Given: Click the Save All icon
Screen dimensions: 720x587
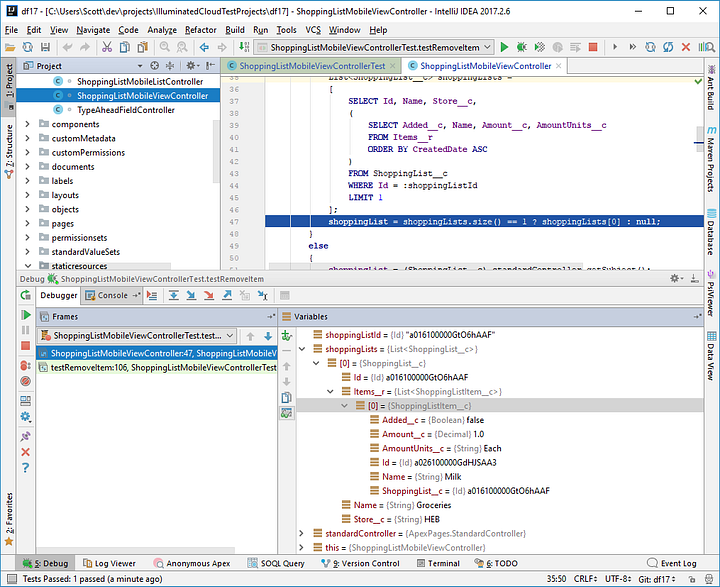Looking at the screenshot, I should pos(45,47).
